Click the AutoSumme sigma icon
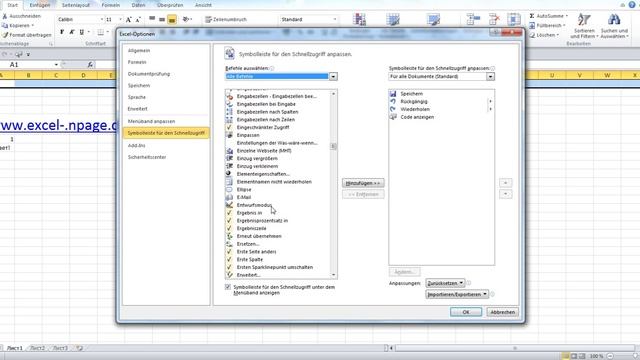The image size is (640, 360). click(532, 16)
